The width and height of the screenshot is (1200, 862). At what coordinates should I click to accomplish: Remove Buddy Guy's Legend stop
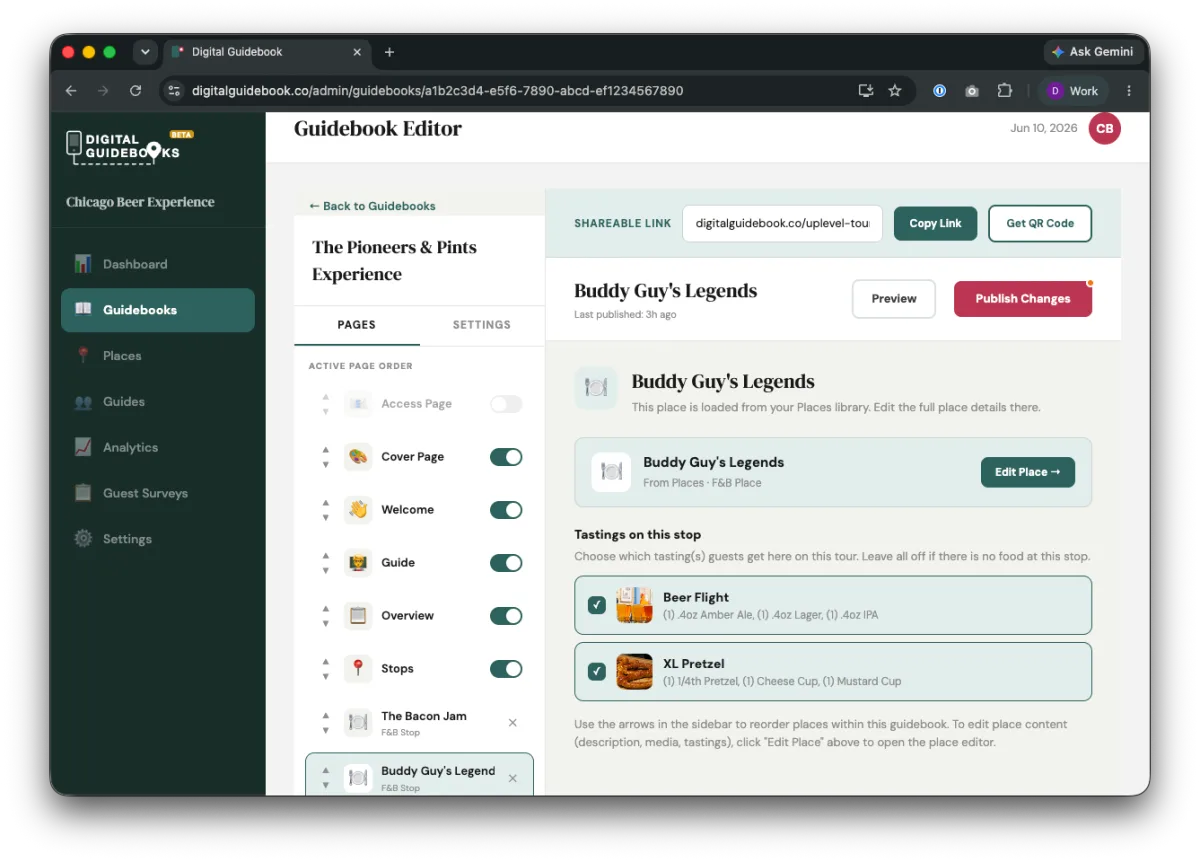click(513, 778)
